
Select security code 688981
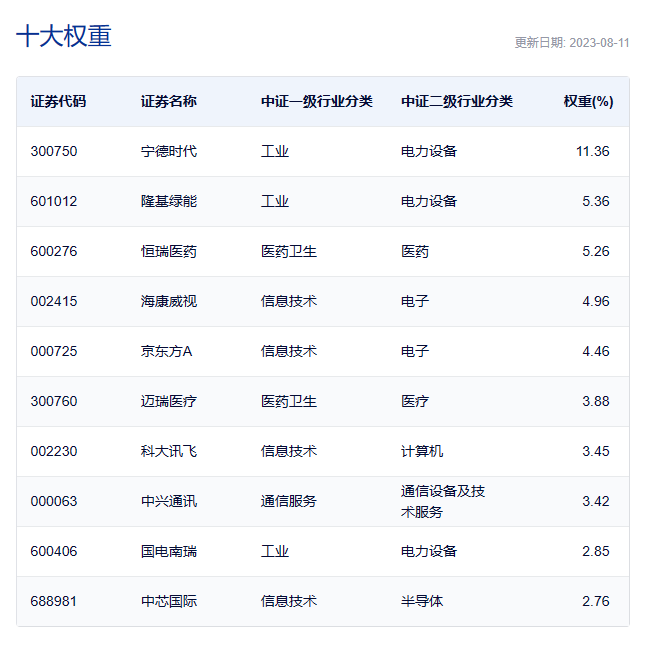[x=54, y=601]
